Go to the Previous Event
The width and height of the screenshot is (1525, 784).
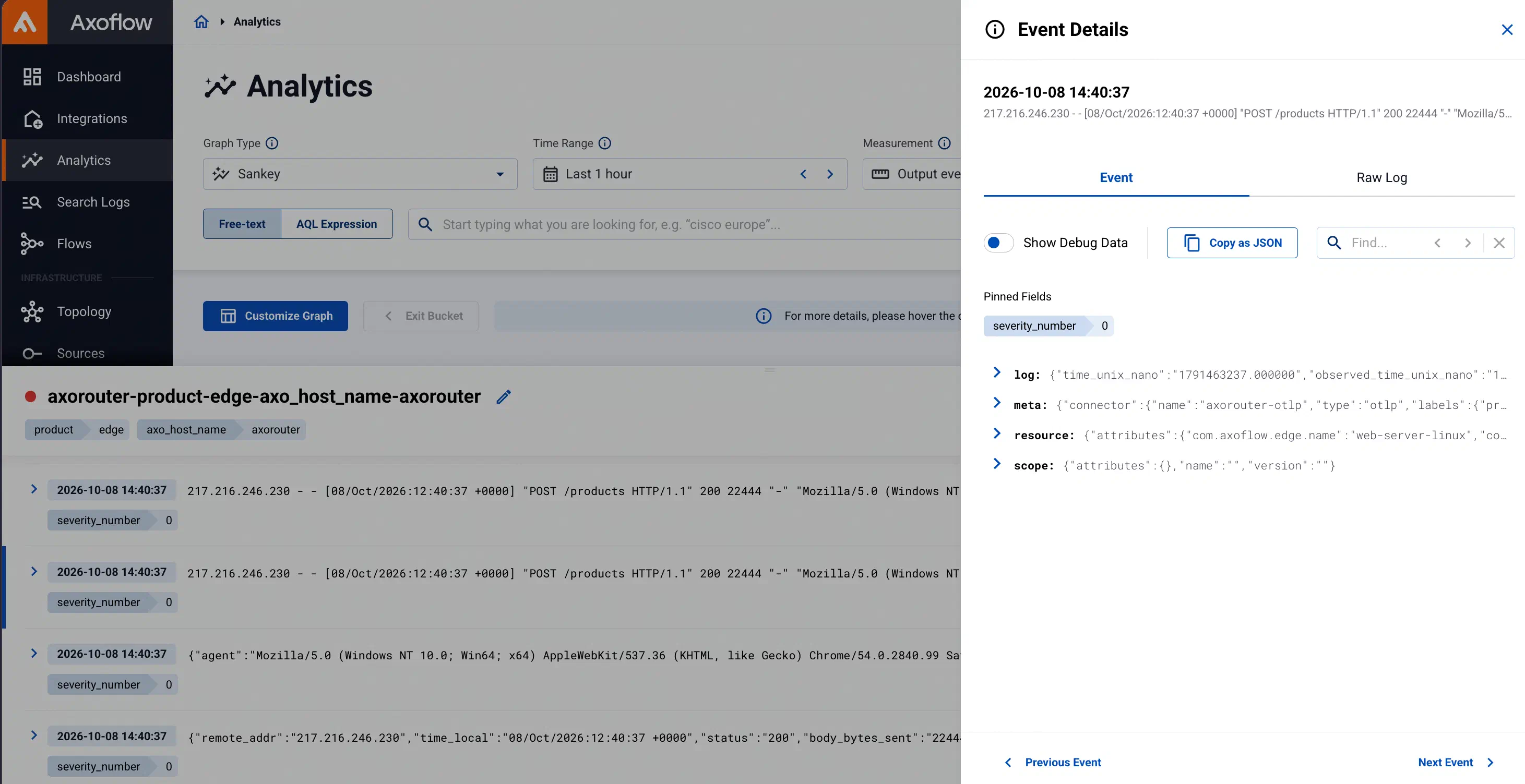pyautogui.click(x=1053, y=763)
